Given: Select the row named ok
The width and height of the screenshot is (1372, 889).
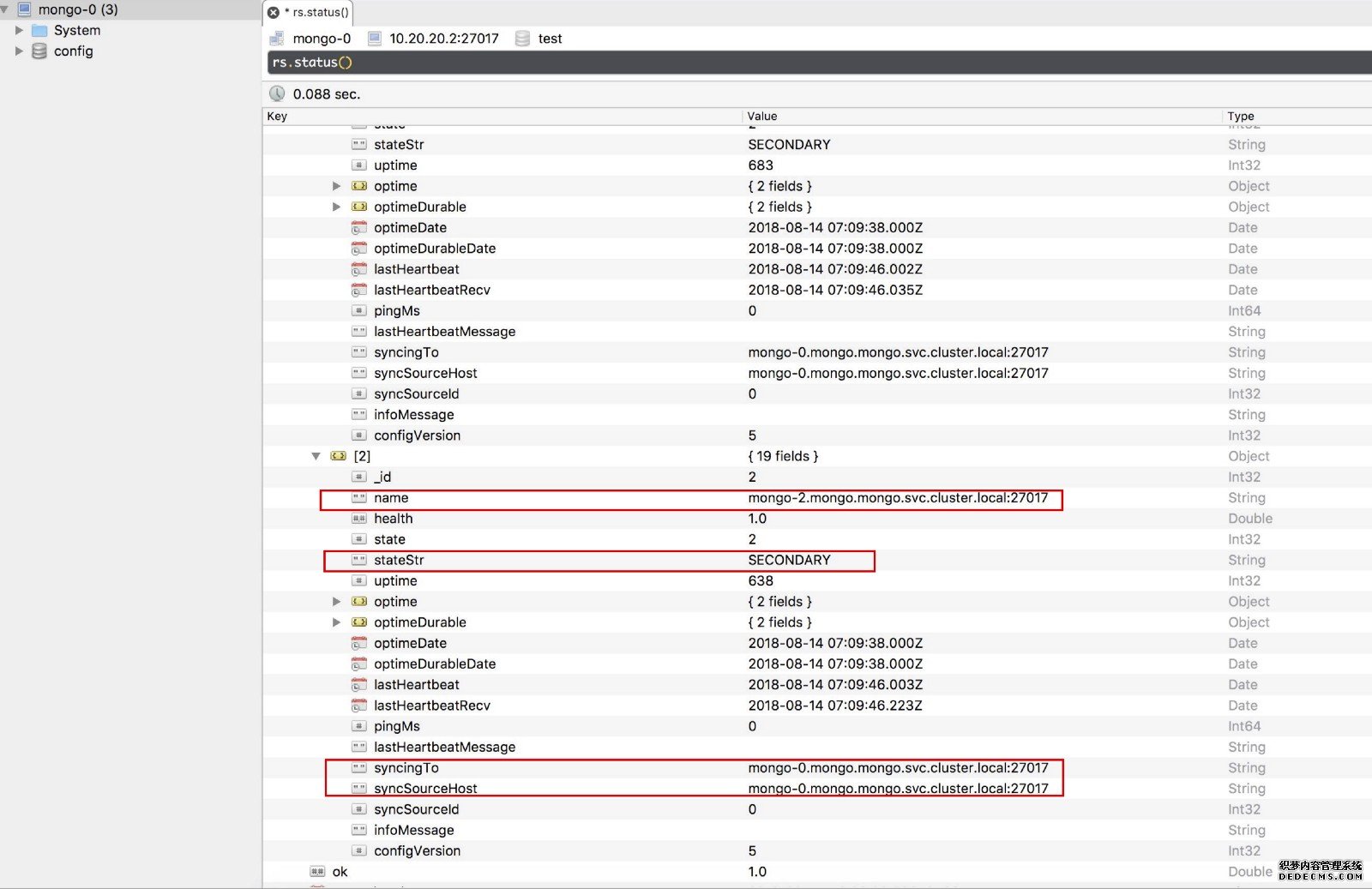Looking at the screenshot, I should point(340,872).
